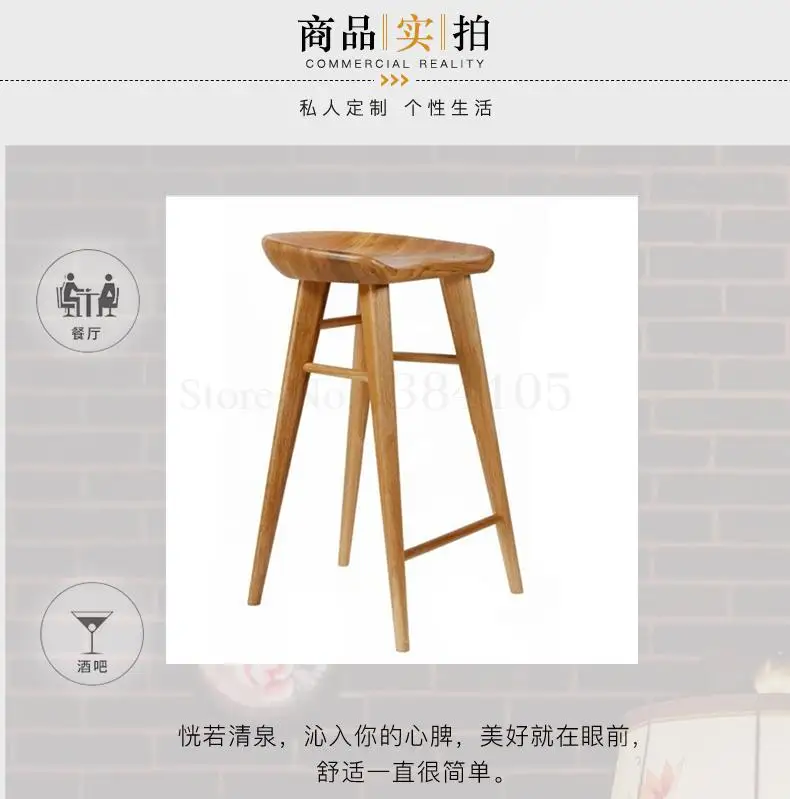The height and width of the screenshot is (799, 790).
Task: Click the black 商 character in heading
Action: (x=317, y=34)
